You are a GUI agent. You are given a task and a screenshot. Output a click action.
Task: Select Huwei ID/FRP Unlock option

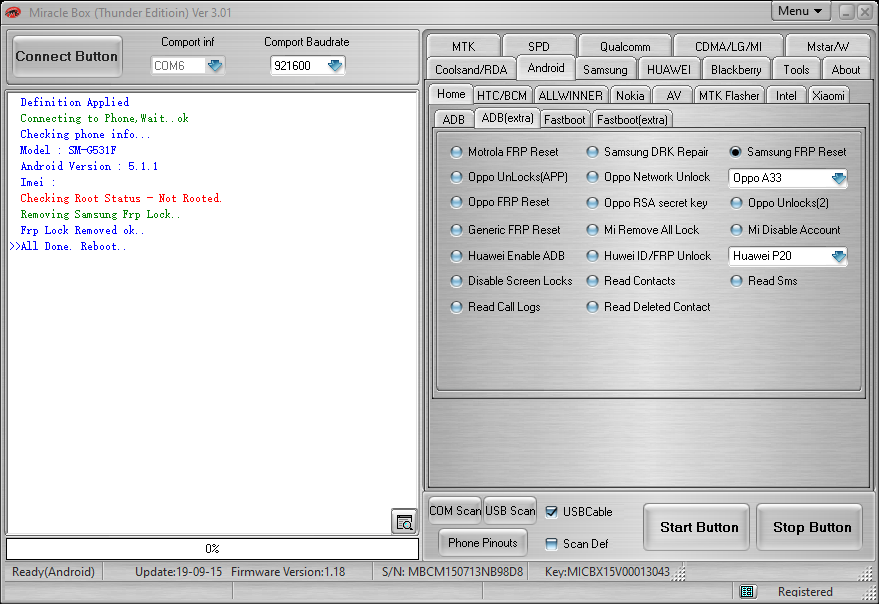649,256
